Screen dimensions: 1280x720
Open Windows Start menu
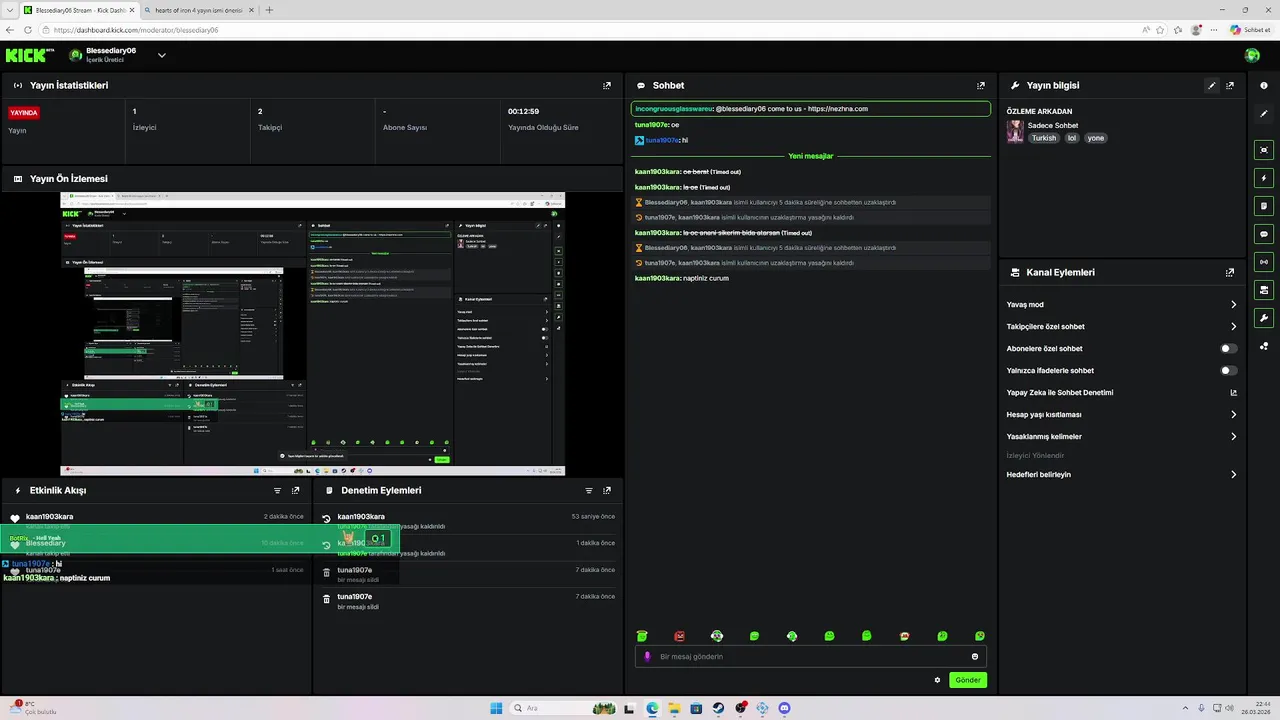pyautogui.click(x=496, y=708)
